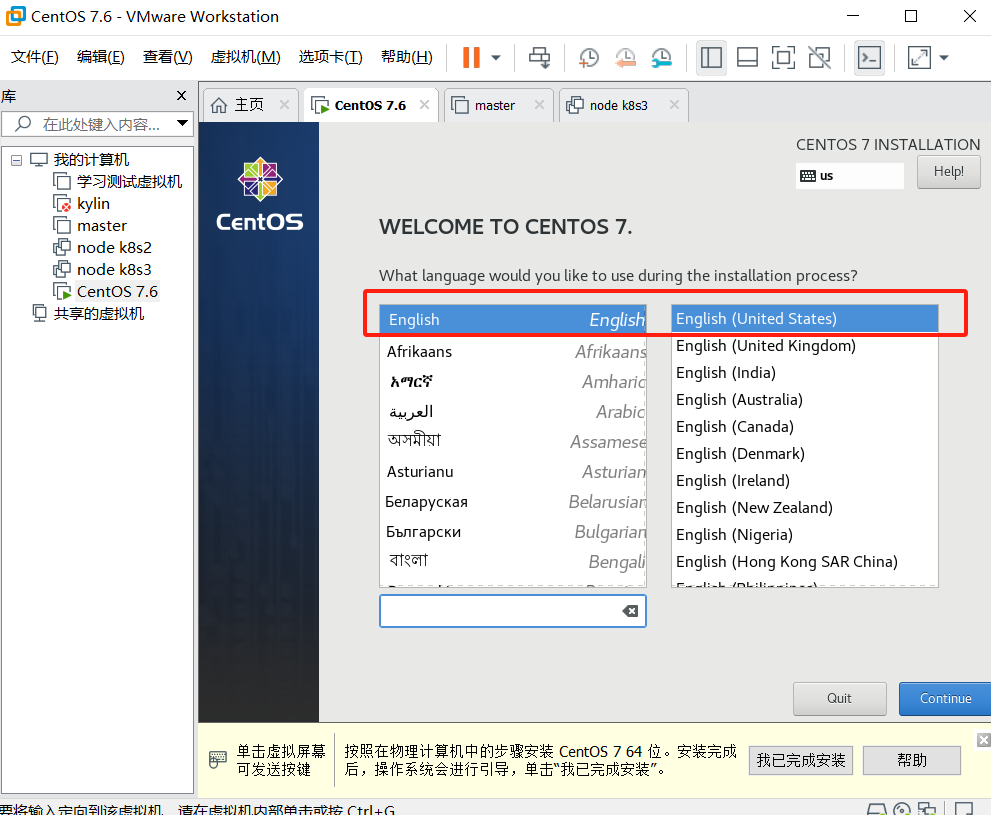Open the power options dropdown arrow

point(496,57)
